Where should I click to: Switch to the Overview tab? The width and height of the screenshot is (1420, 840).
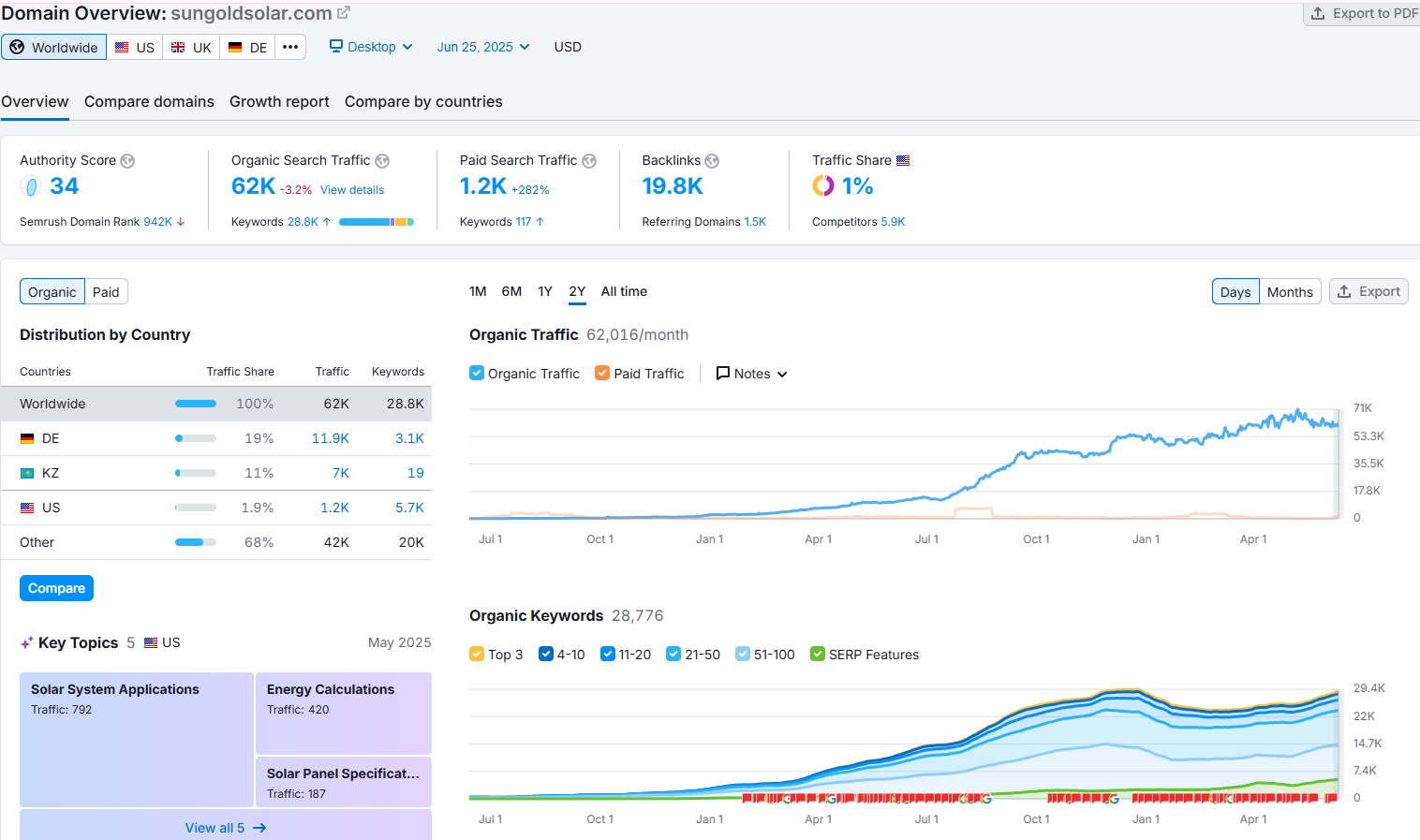point(35,101)
